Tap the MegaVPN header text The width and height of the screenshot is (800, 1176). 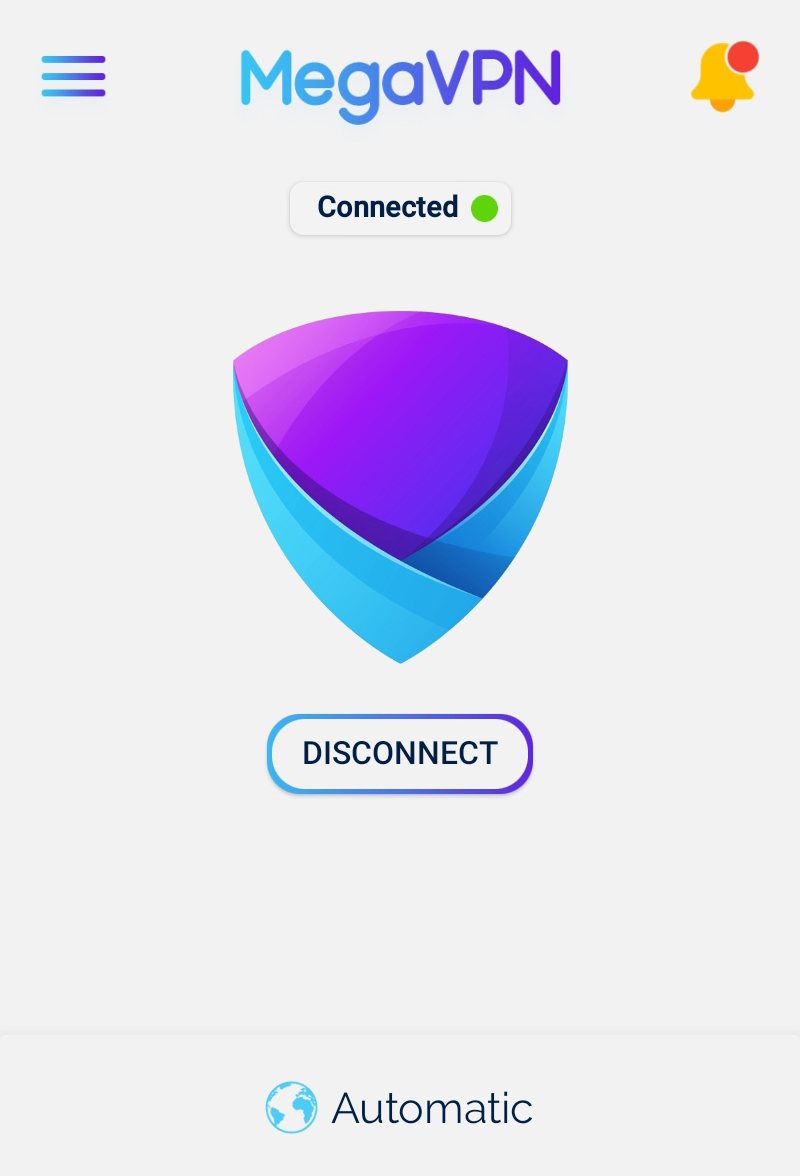400,84
